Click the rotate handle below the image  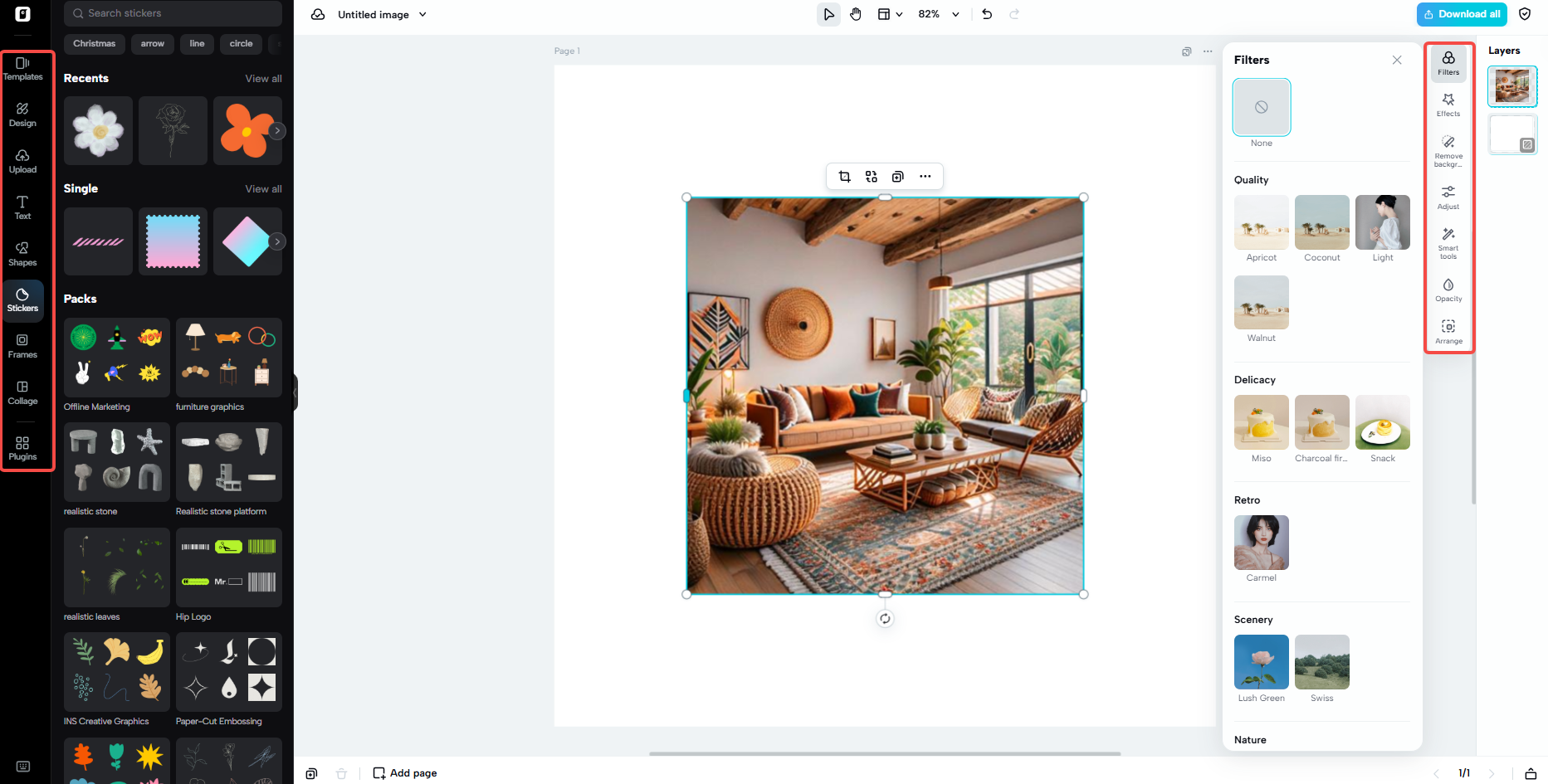point(885,619)
